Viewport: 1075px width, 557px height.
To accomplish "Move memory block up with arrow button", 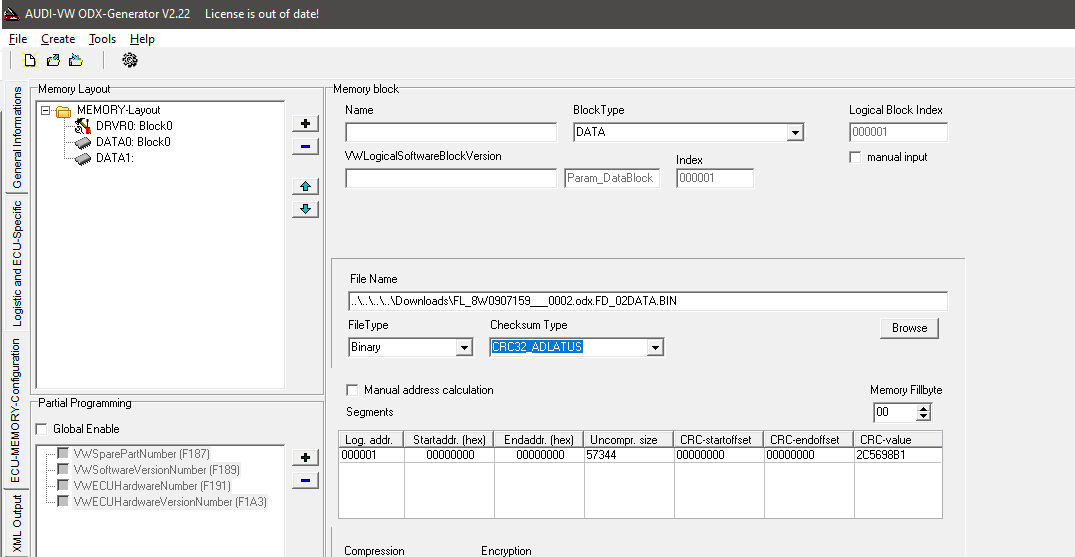I will pyautogui.click(x=305, y=186).
